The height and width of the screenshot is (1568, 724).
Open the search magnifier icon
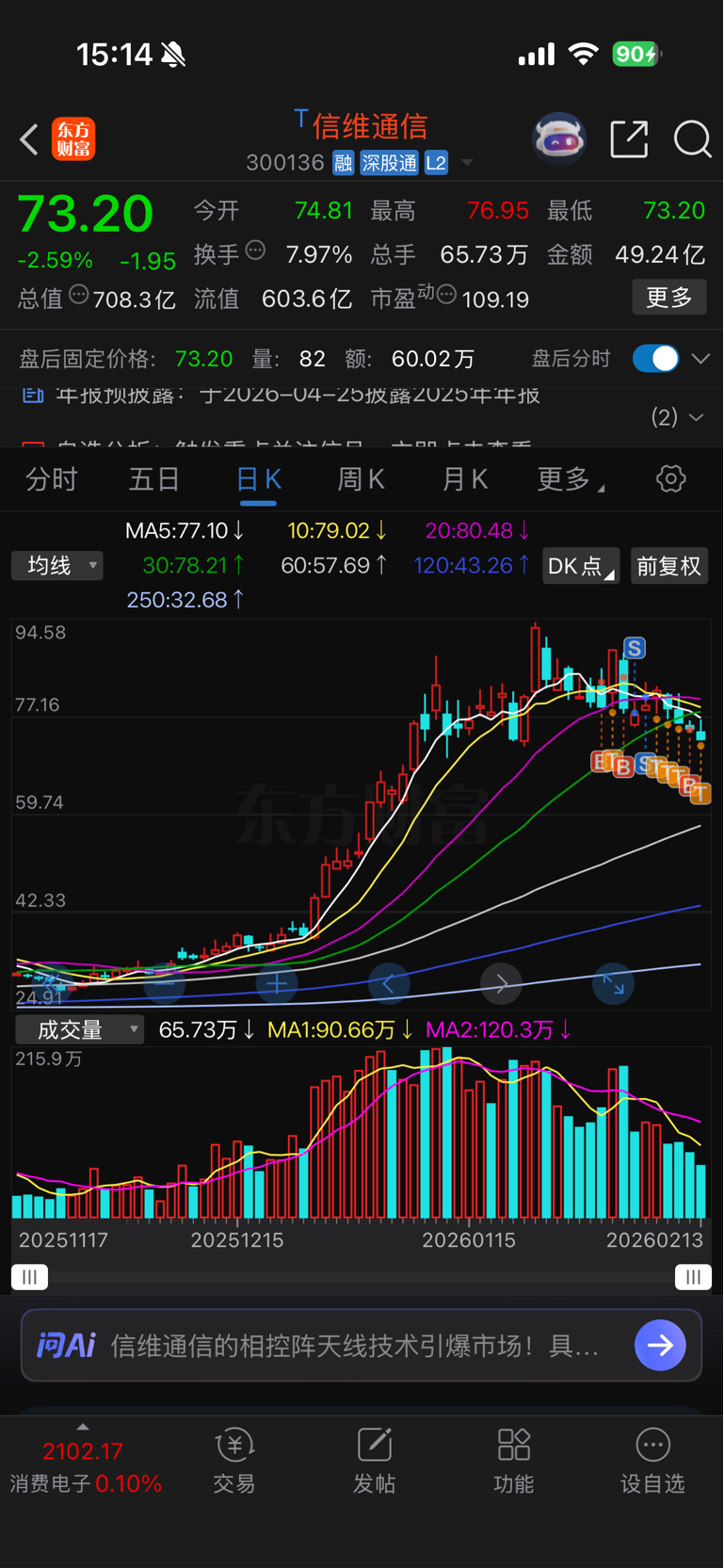692,139
